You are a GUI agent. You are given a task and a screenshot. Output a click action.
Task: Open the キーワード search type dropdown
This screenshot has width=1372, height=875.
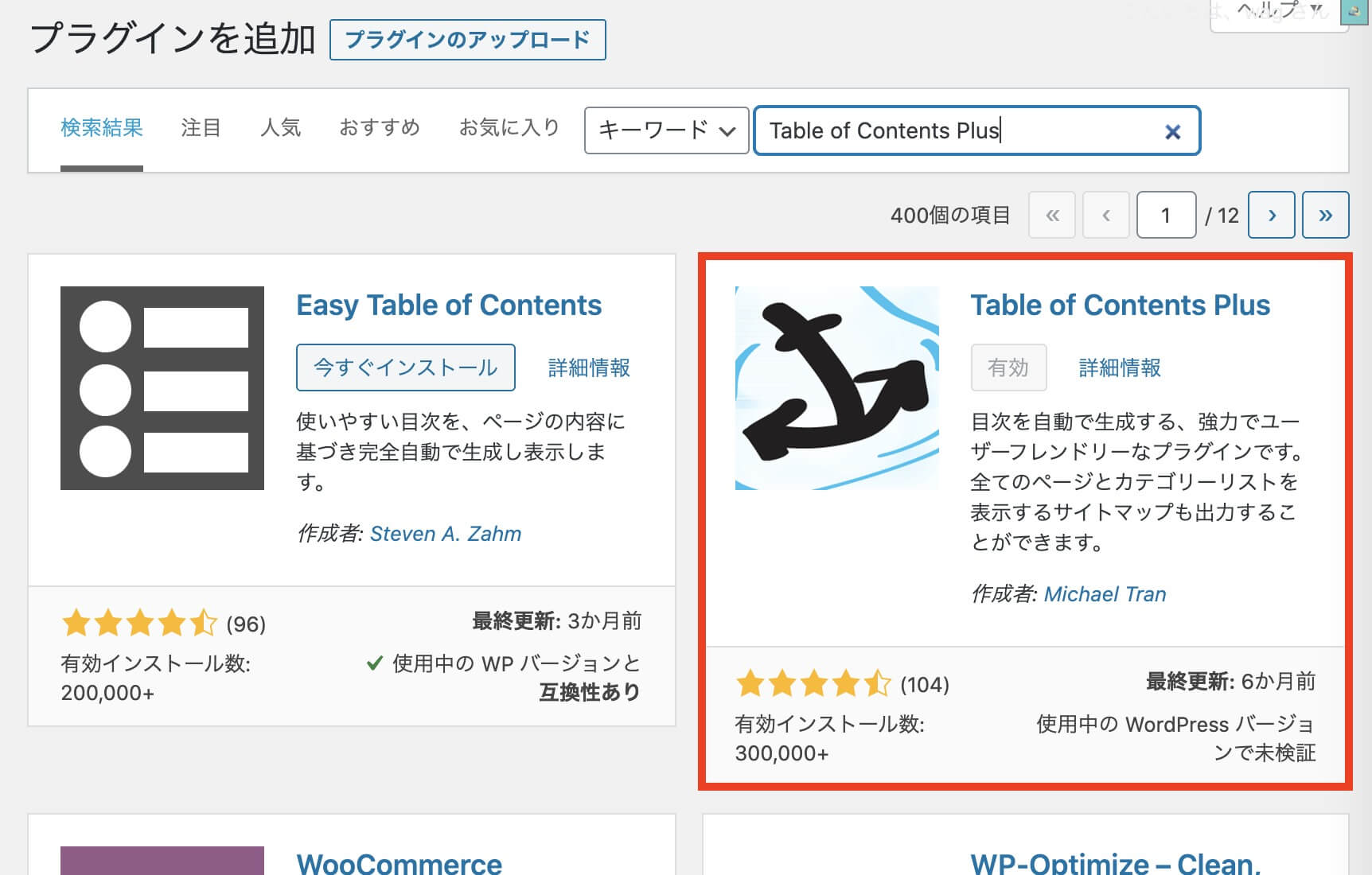[666, 130]
